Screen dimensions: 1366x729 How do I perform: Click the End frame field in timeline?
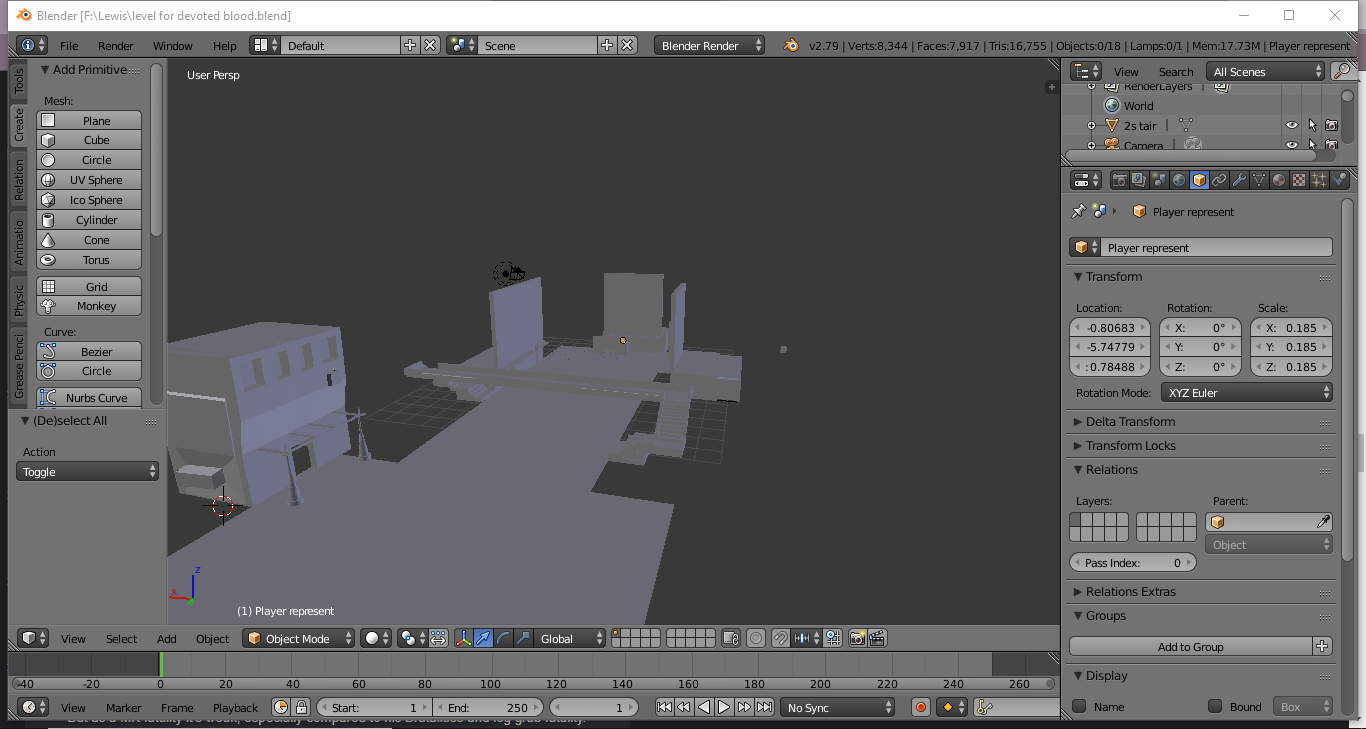pyautogui.click(x=487, y=707)
